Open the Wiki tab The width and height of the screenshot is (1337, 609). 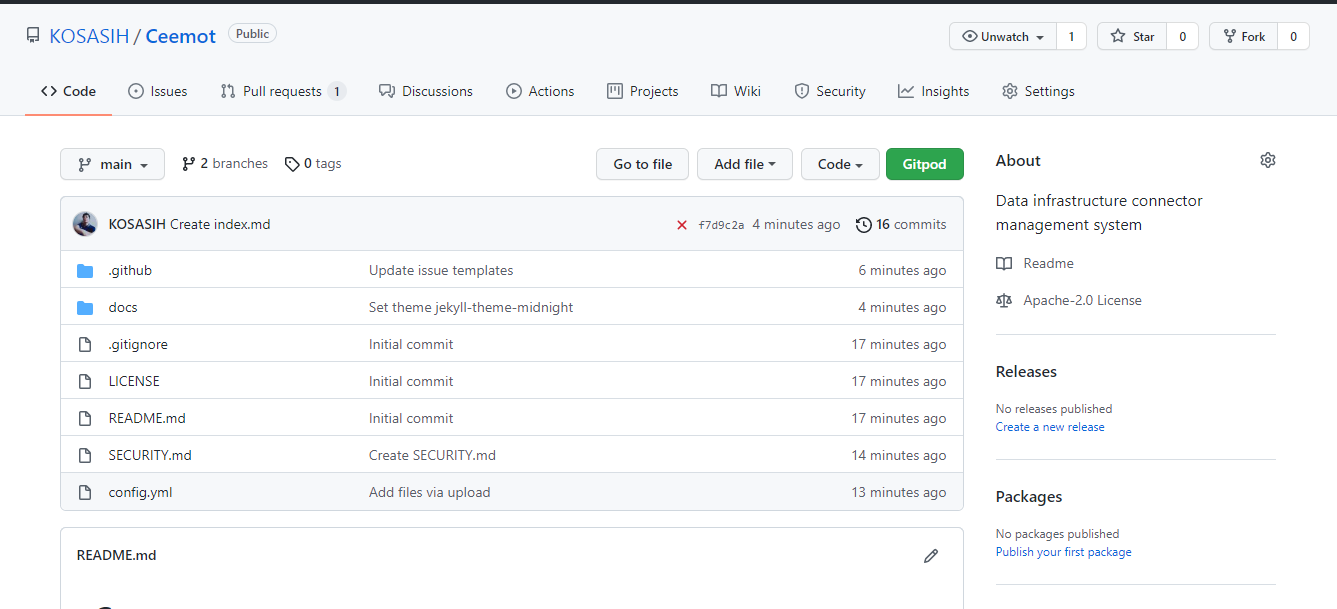736,91
